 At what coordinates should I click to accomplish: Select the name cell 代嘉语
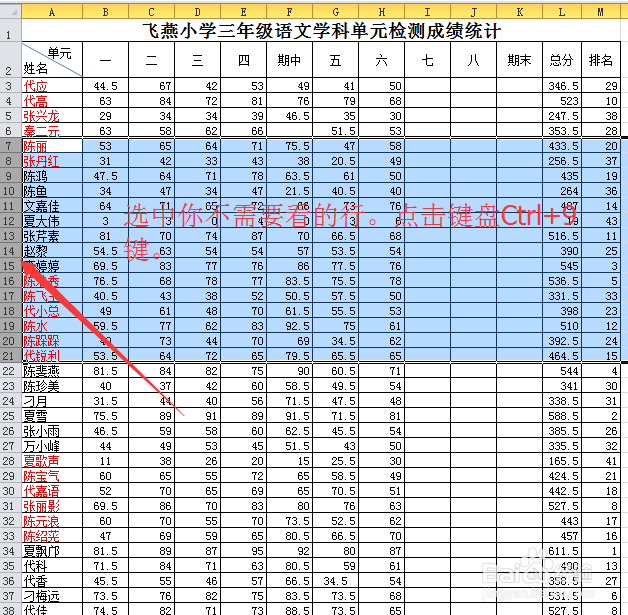52,490
